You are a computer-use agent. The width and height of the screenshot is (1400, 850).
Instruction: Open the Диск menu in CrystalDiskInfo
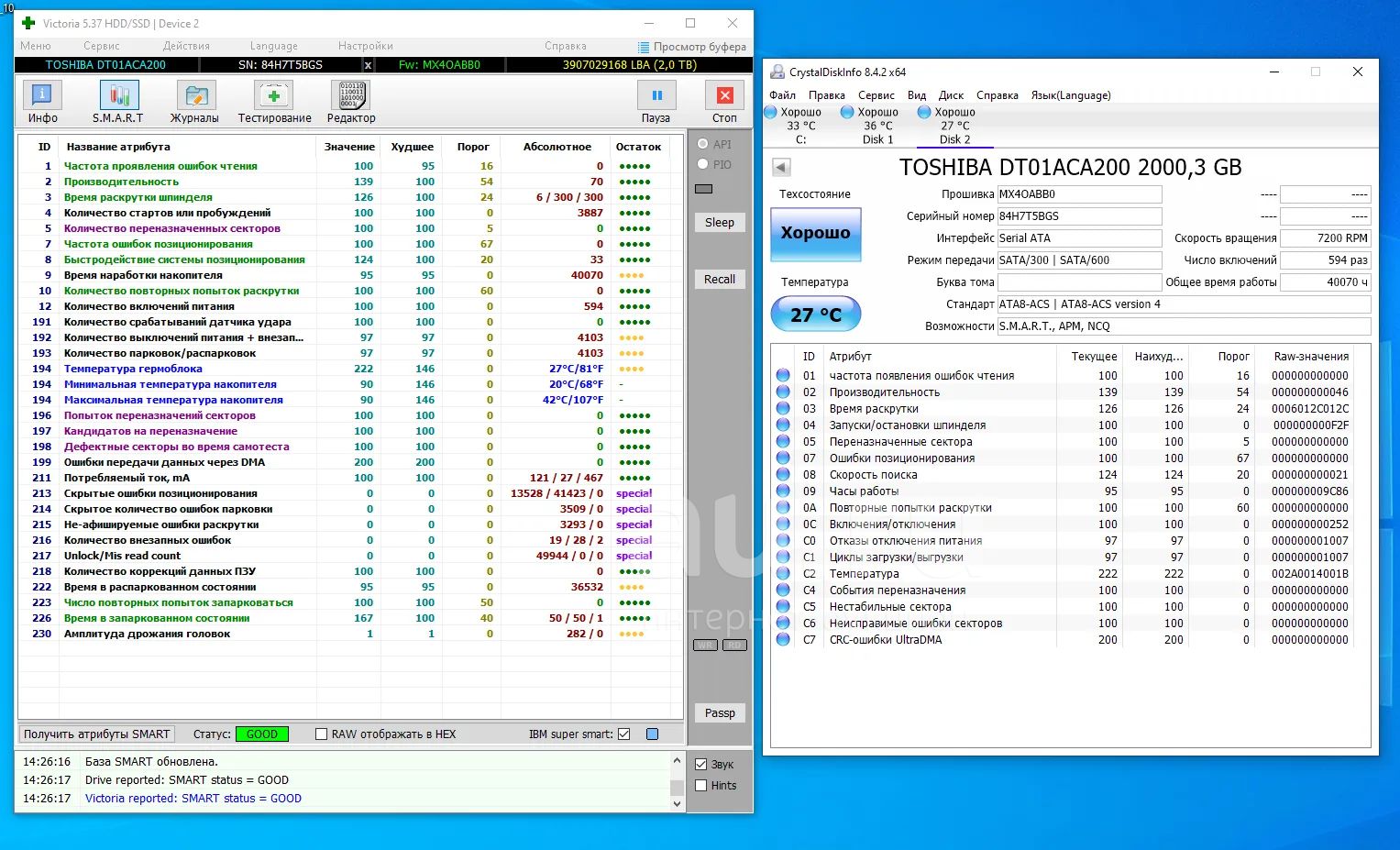pyautogui.click(x=951, y=95)
